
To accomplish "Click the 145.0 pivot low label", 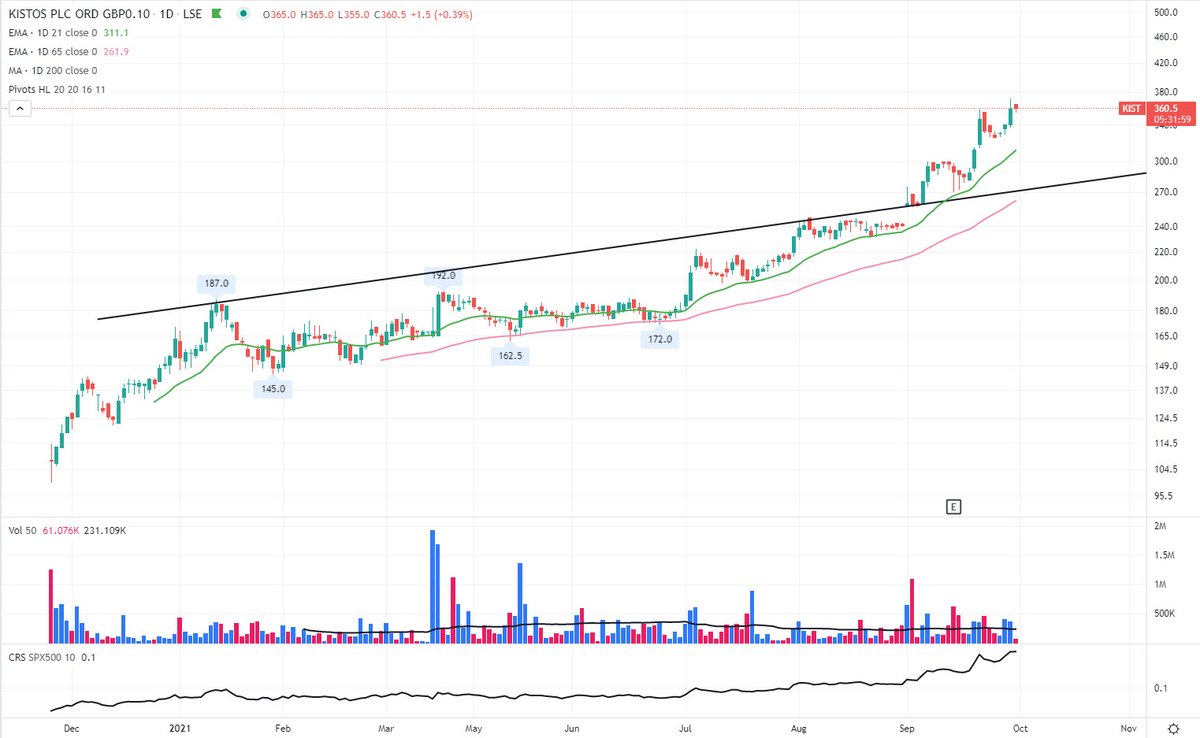I will pyautogui.click(x=275, y=389).
